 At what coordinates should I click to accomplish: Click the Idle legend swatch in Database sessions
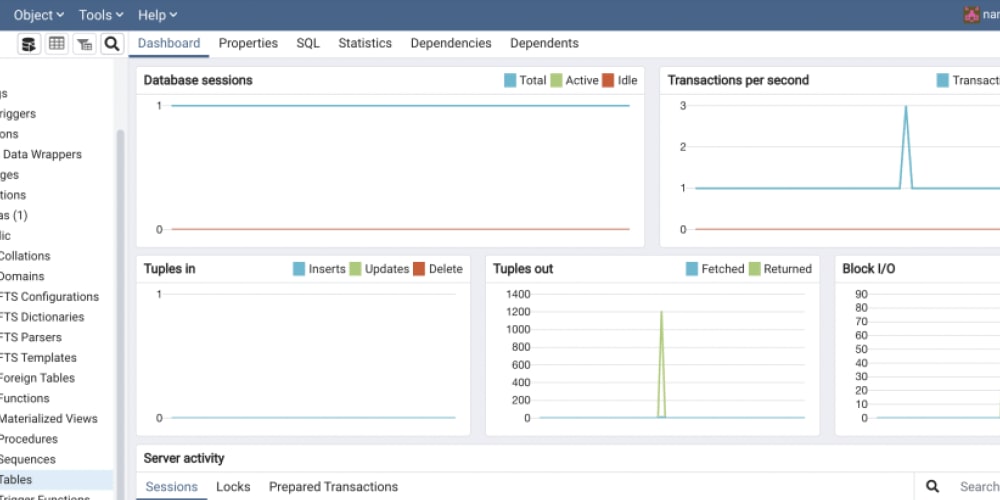click(608, 80)
